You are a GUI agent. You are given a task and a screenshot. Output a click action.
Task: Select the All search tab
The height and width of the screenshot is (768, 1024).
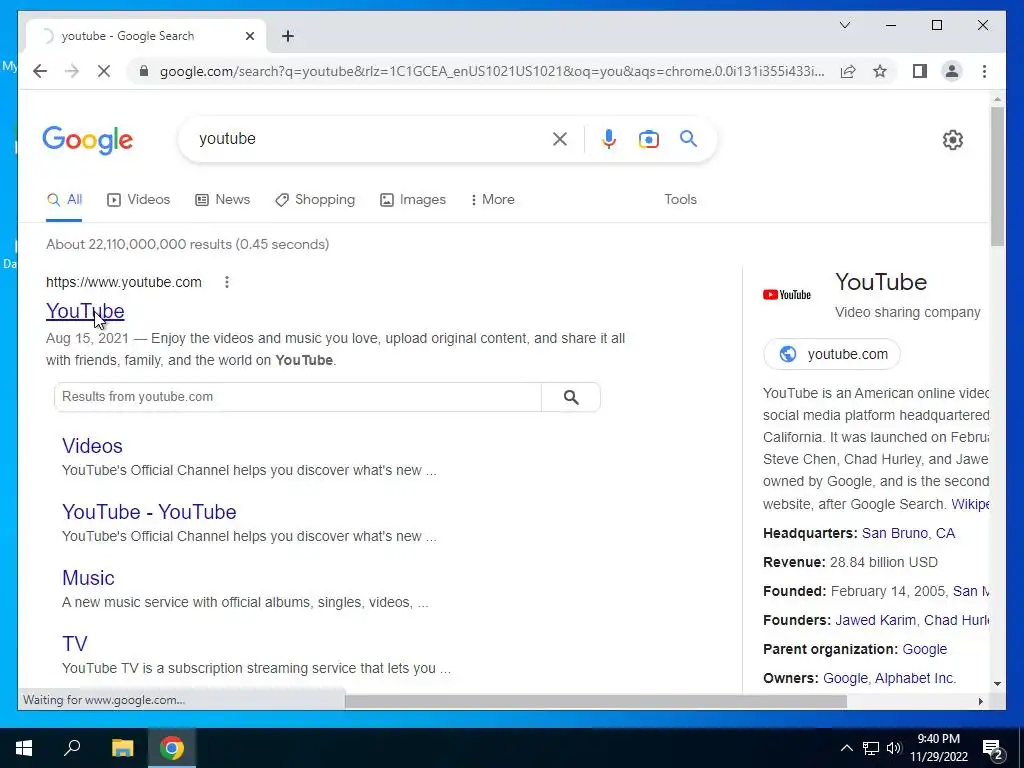coord(65,200)
